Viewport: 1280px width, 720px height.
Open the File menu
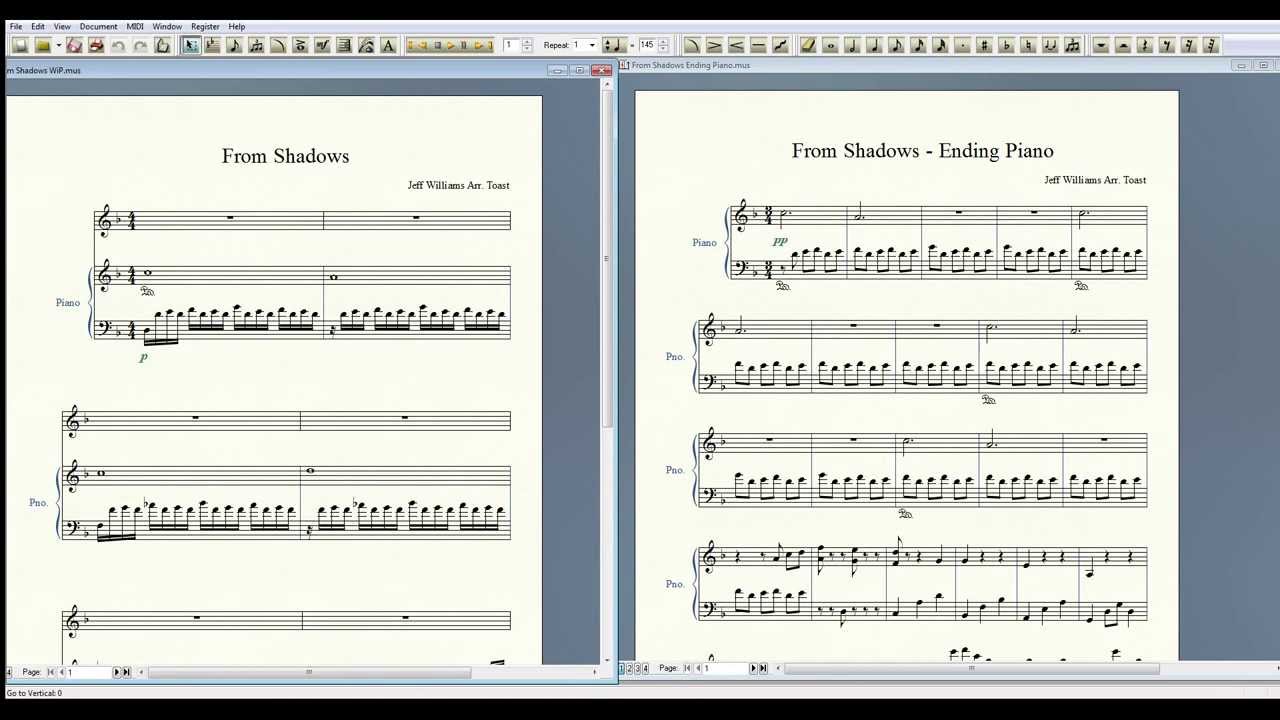point(16,26)
